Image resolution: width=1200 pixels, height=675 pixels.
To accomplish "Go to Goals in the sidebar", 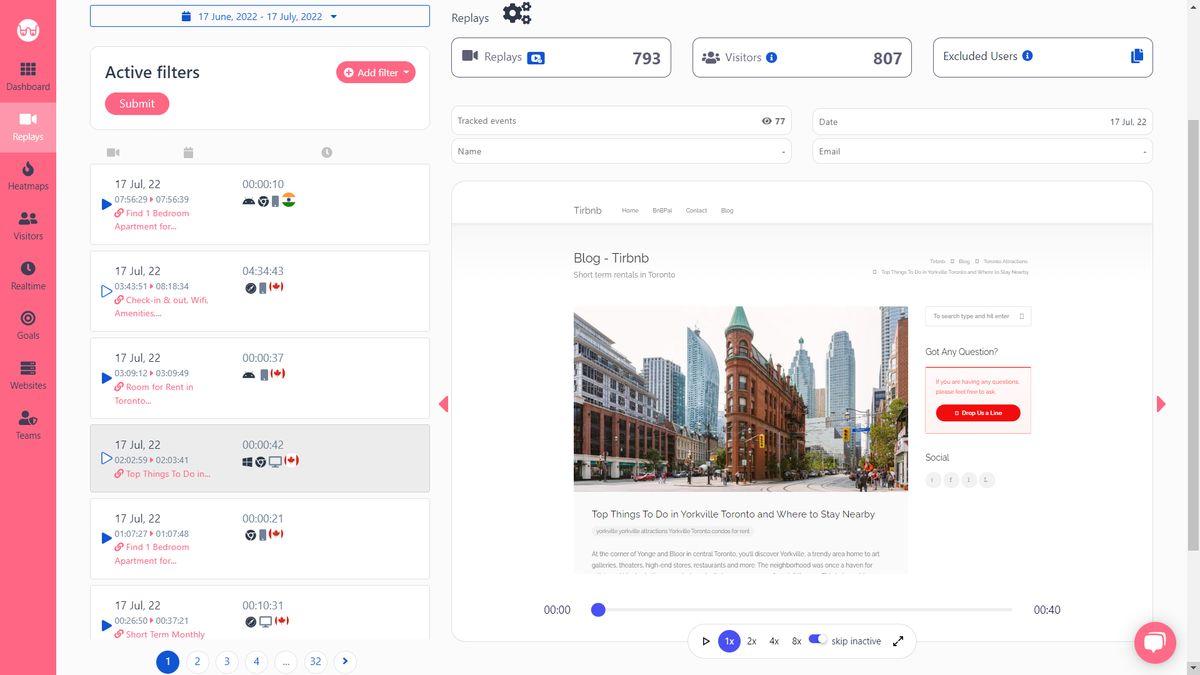I will click(x=28, y=325).
